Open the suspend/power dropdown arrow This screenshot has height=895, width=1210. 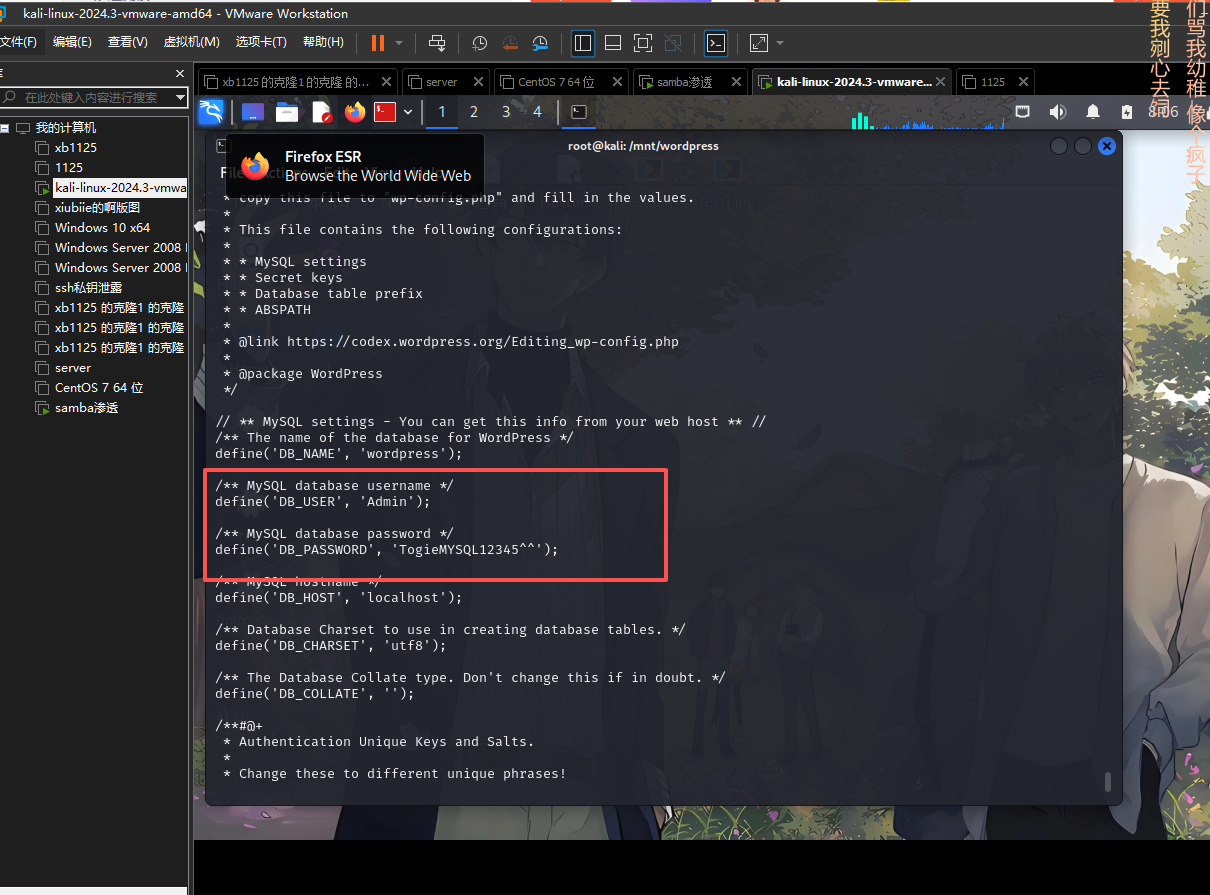point(399,43)
